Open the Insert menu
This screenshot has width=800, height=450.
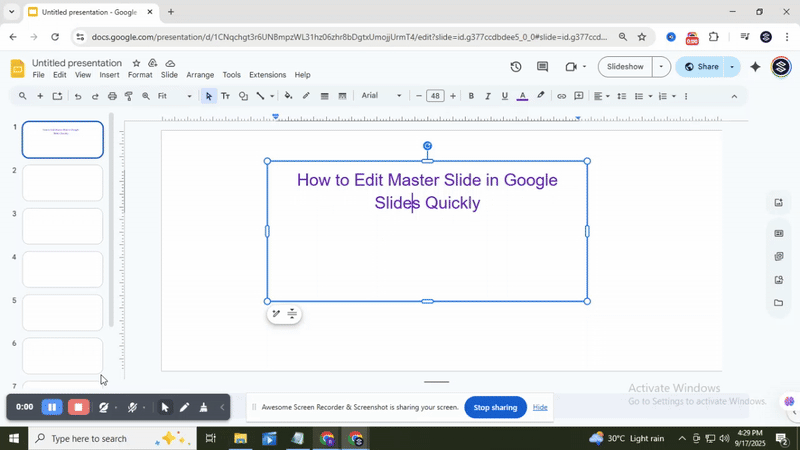click(x=109, y=75)
